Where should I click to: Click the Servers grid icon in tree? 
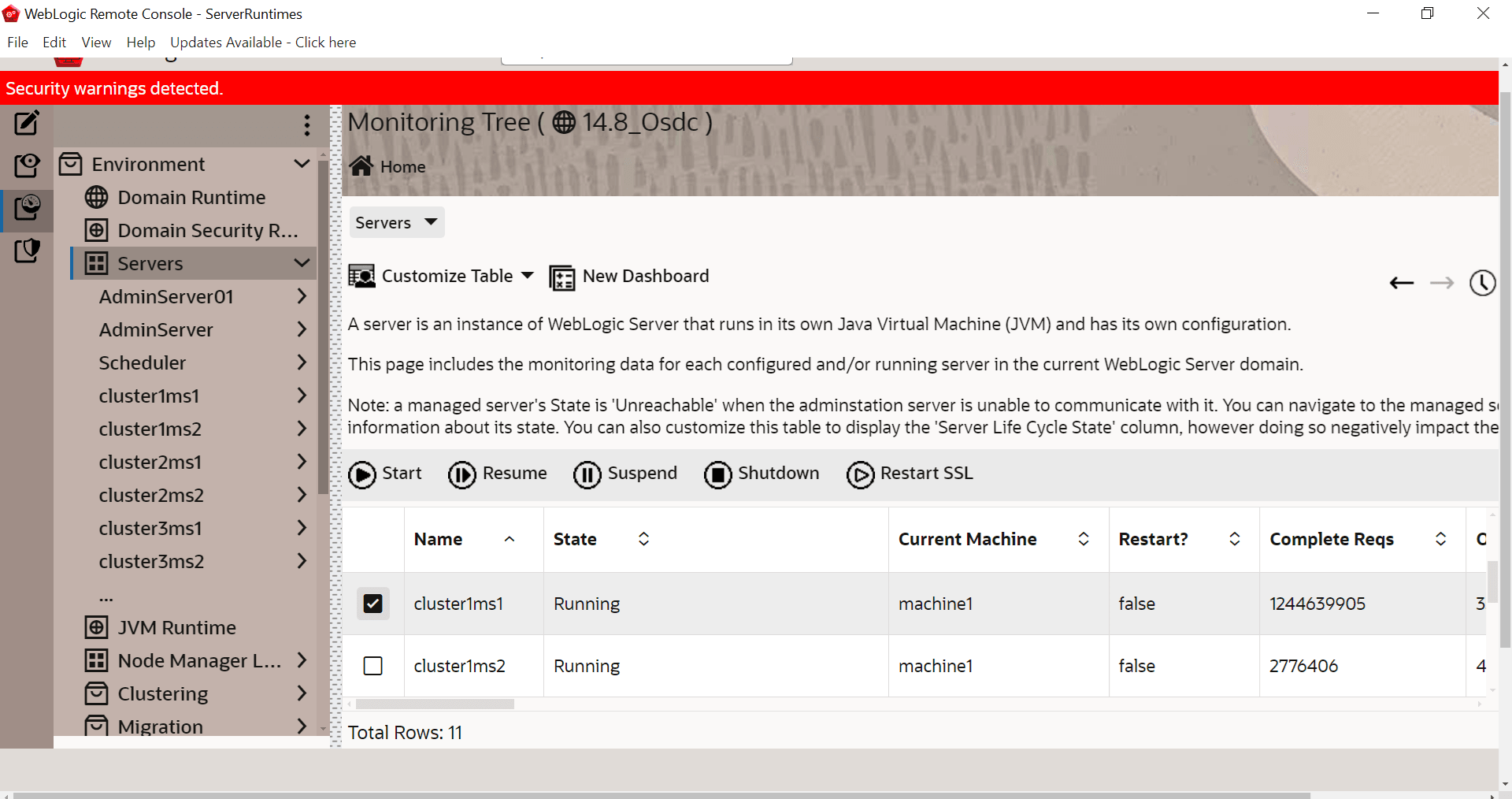coord(96,263)
